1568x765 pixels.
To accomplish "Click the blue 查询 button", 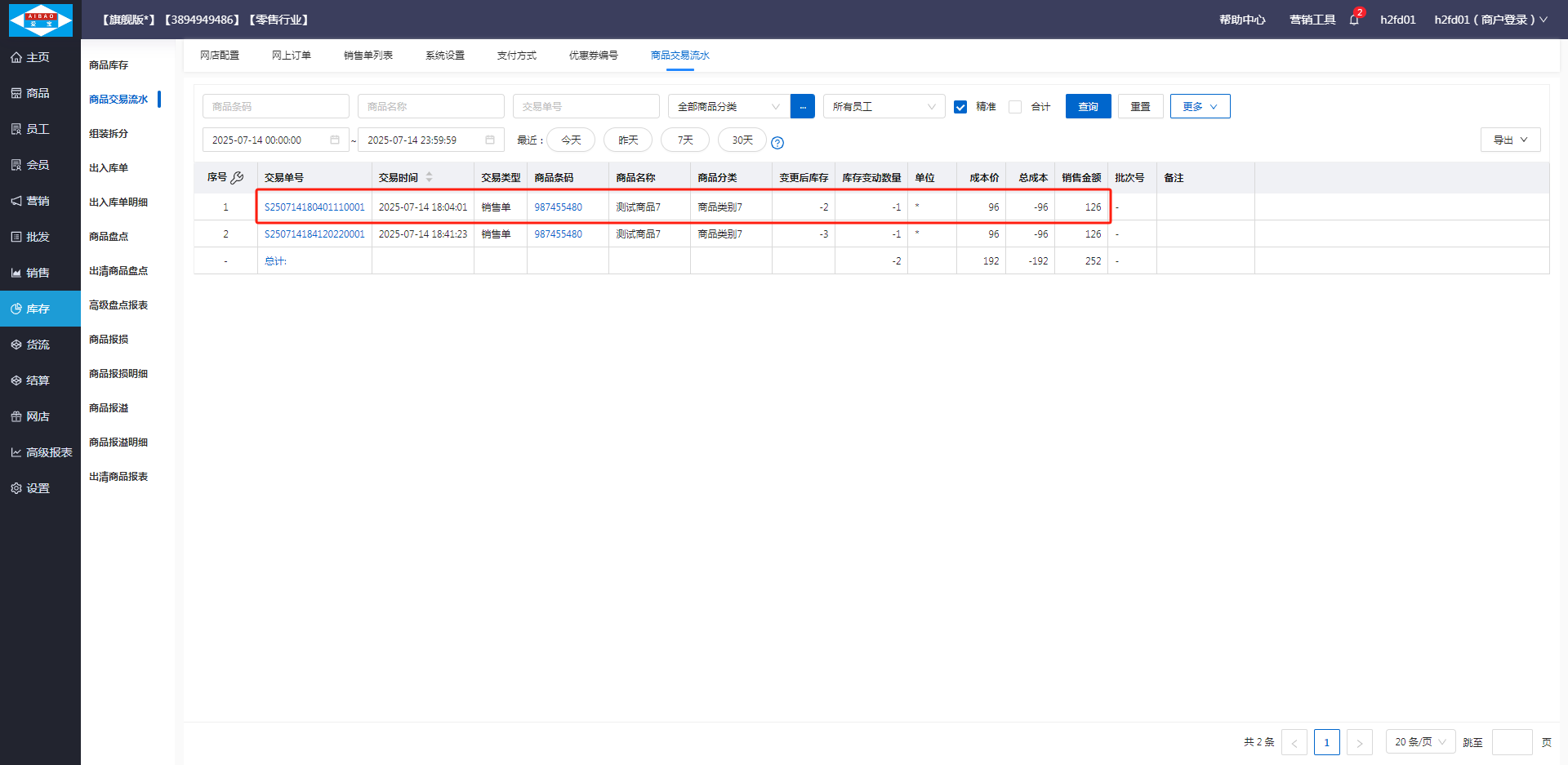I will pos(1088,106).
